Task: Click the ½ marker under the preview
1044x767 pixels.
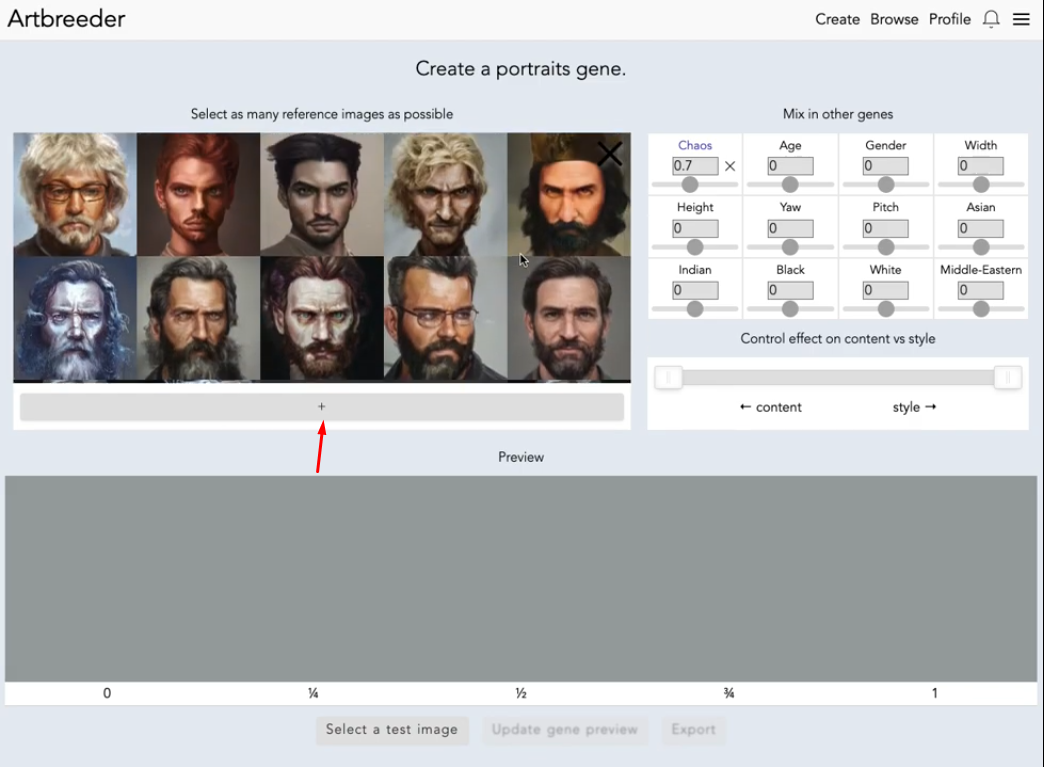Action: point(521,692)
